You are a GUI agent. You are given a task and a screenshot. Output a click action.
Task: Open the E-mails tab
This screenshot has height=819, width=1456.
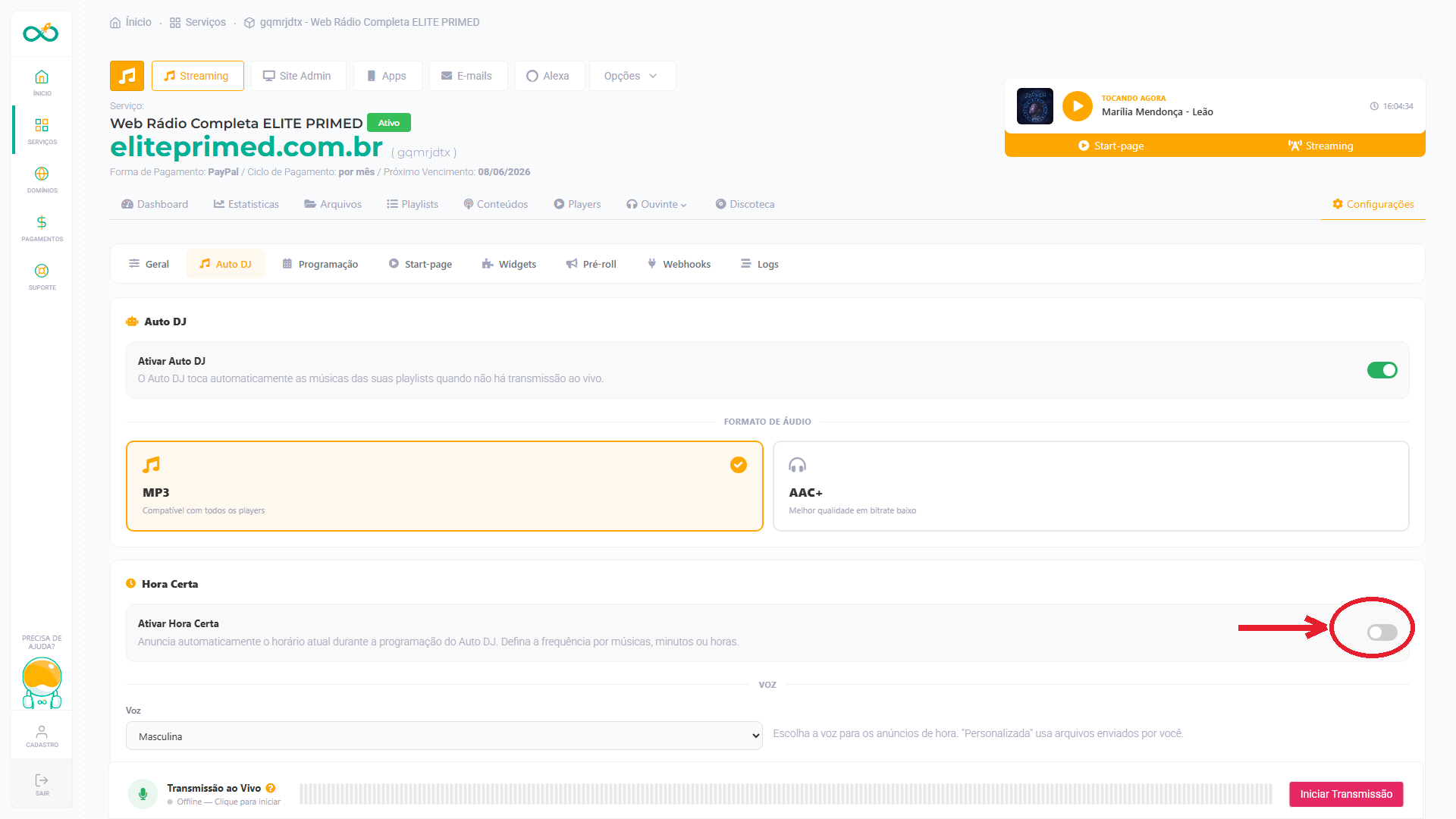(x=468, y=76)
